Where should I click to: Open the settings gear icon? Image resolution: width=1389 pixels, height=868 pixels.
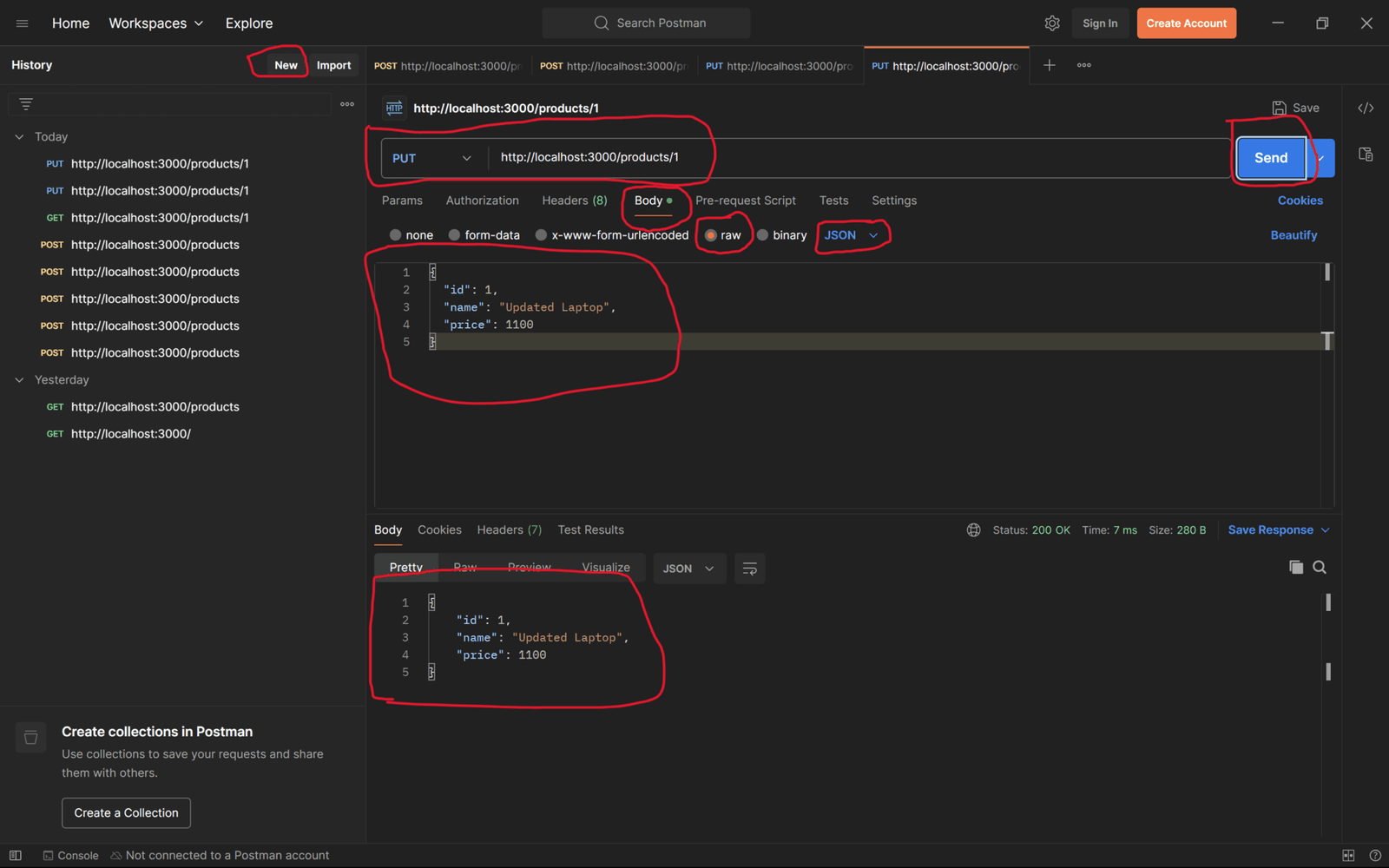(x=1052, y=23)
